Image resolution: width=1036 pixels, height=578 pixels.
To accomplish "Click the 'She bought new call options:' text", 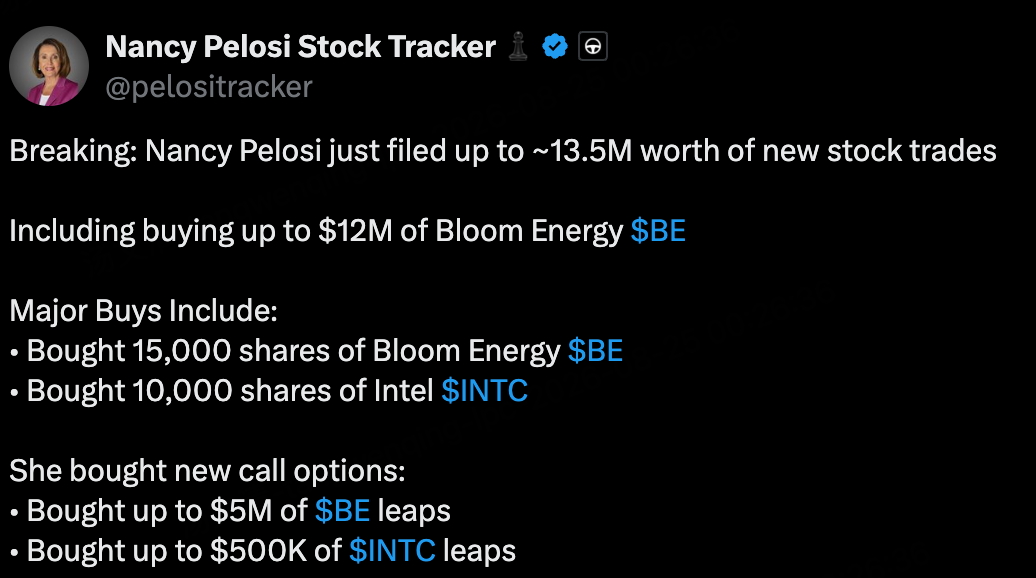I will click(207, 471).
